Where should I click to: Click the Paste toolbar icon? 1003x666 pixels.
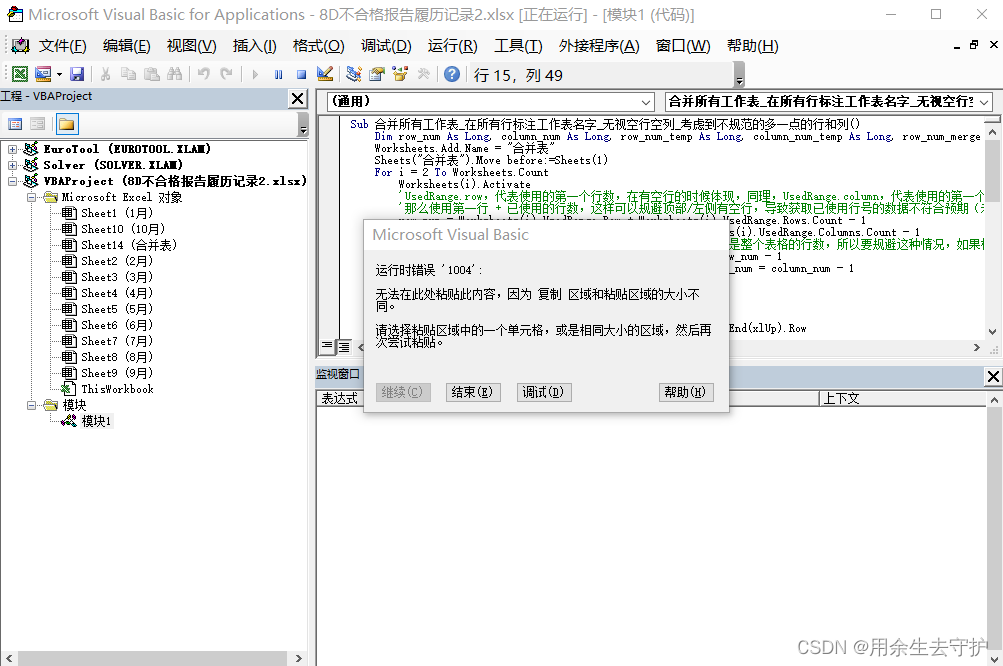pyautogui.click(x=152, y=74)
